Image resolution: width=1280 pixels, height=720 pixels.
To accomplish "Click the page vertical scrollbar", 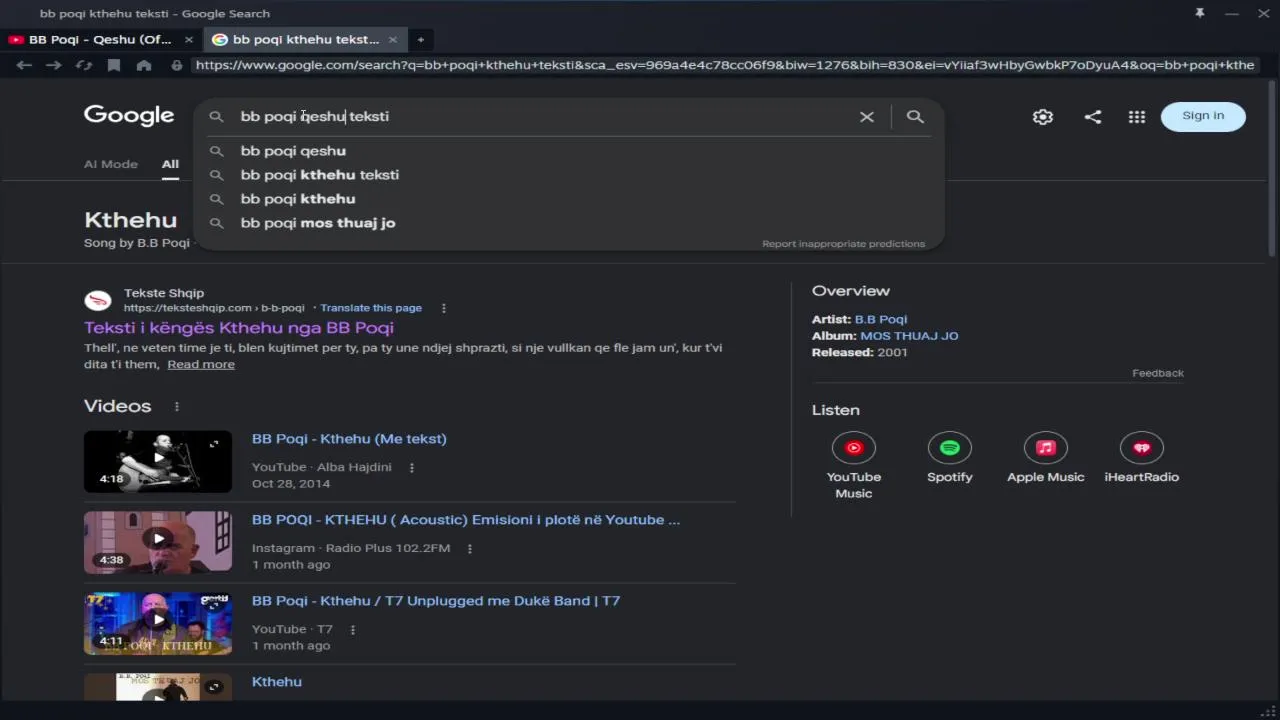I will click(x=1272, y=170).
